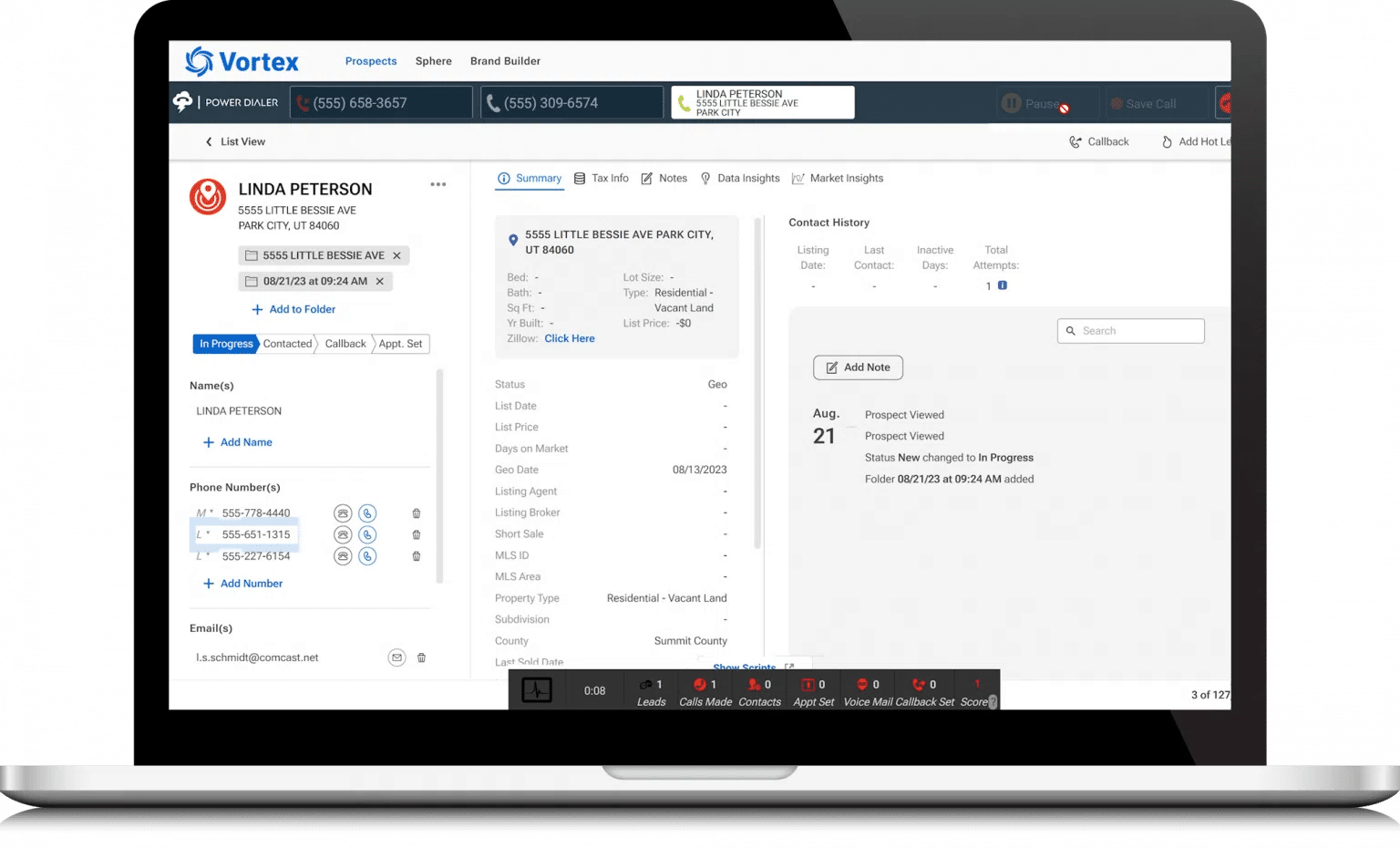Viewport: 1400px width, 849px height.
Task: Call 555-651-1315 with the blue phone icon
Action: 367,534
